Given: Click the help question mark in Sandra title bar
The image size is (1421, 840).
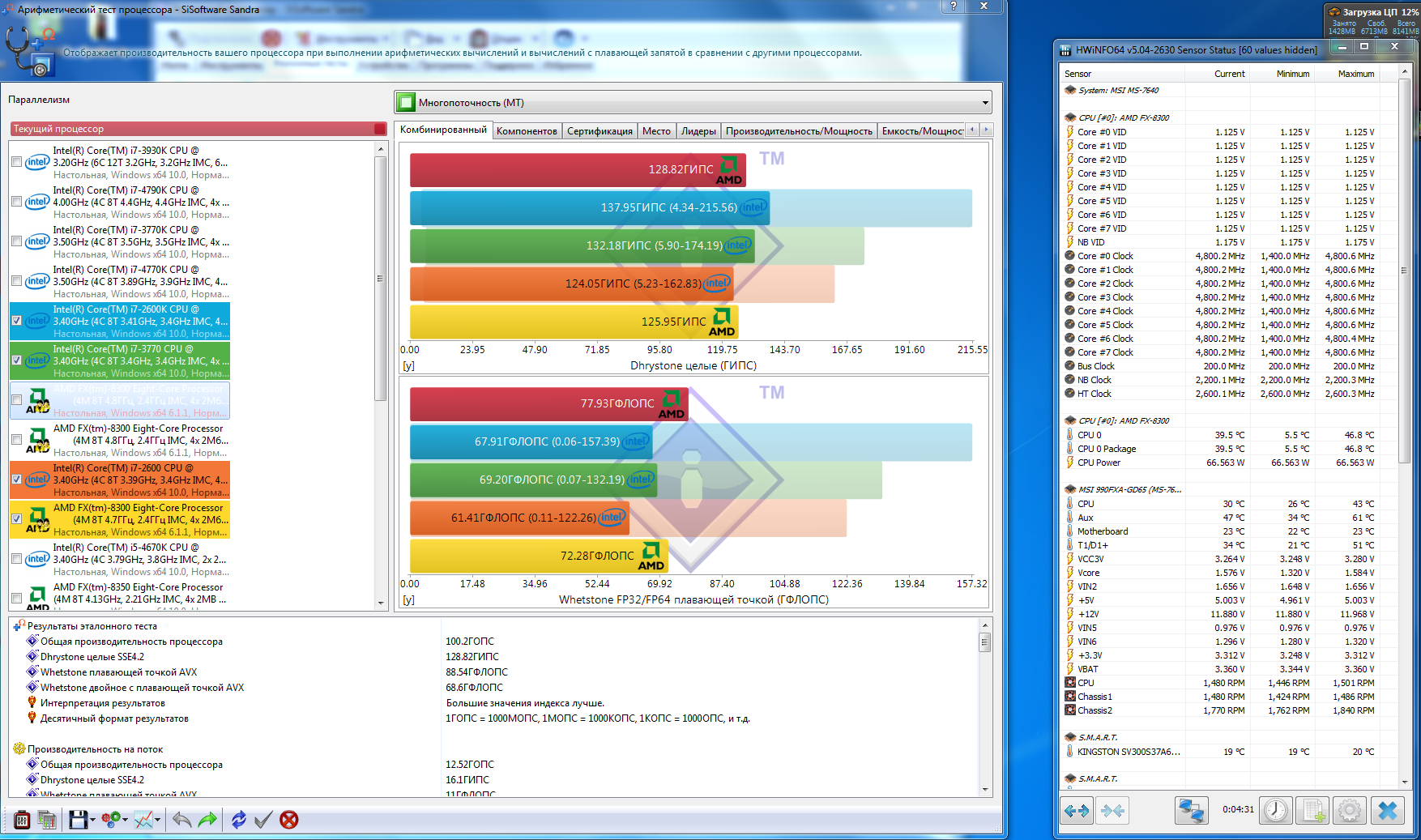Looking at the screenshot, I should pos(953,6).
